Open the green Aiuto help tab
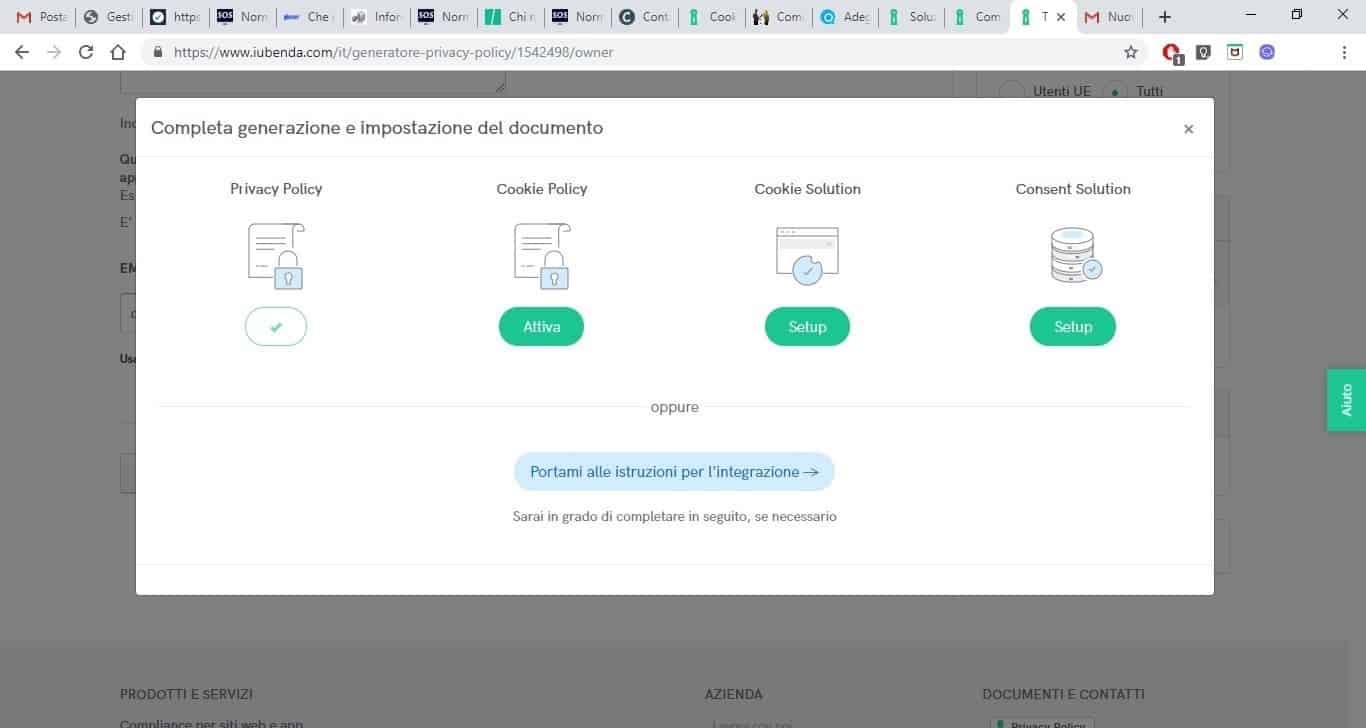The height and width of the screenshot is (728, 1366). tap(1346, 400)
